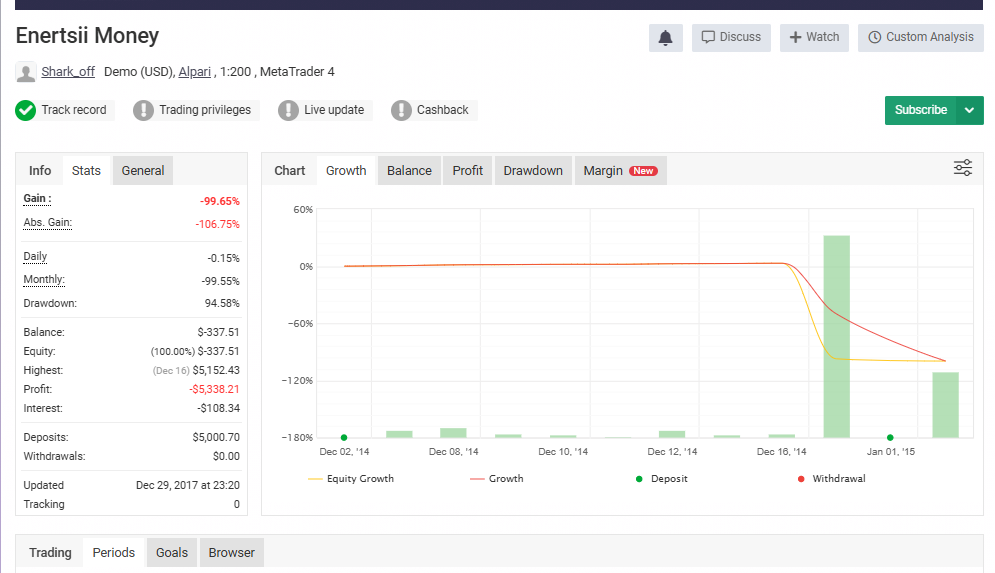
Task: Toggle Withdrawal legend marker
Action: click(x=831, y=478)
